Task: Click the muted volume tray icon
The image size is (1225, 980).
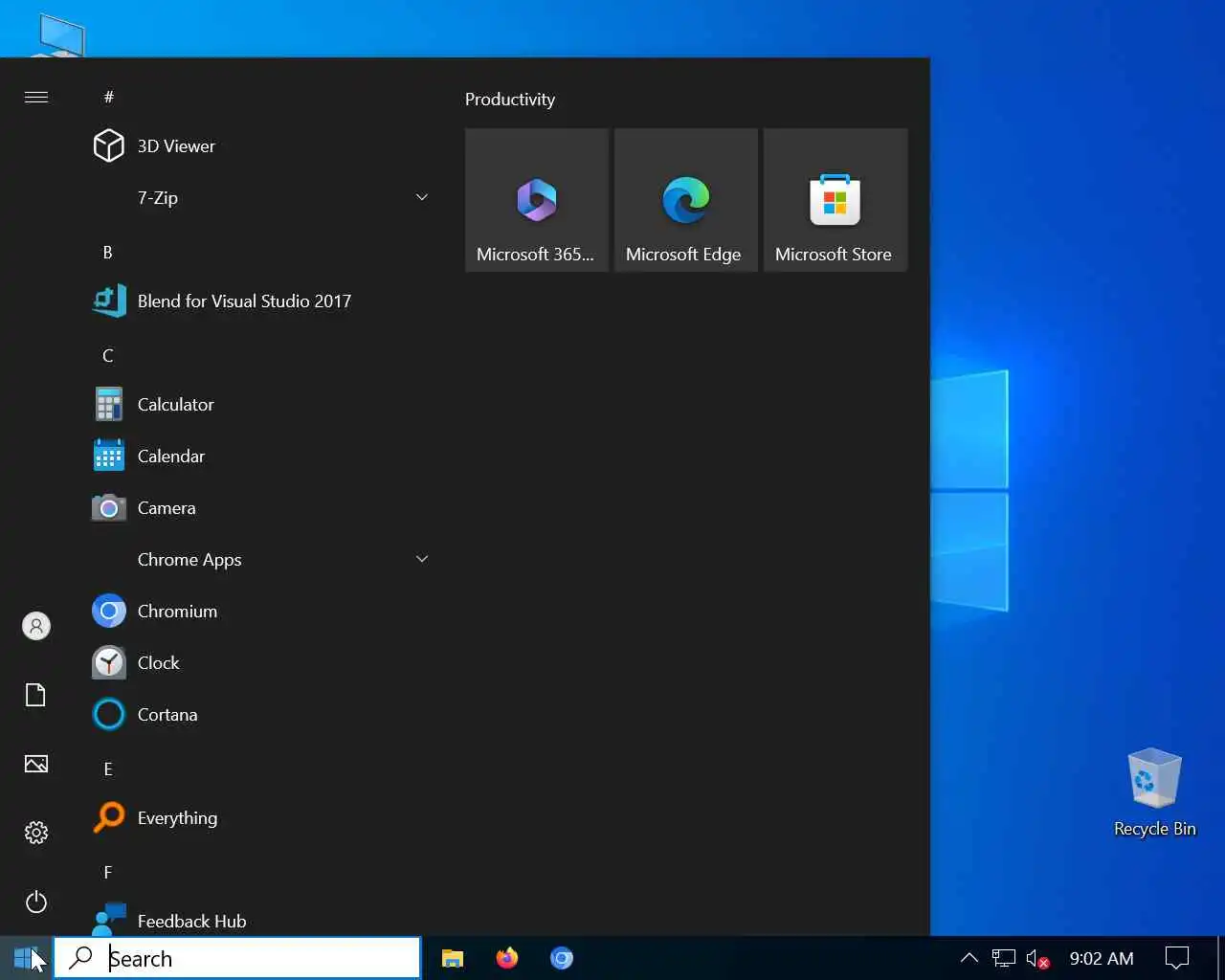Action: (1037, 958)
